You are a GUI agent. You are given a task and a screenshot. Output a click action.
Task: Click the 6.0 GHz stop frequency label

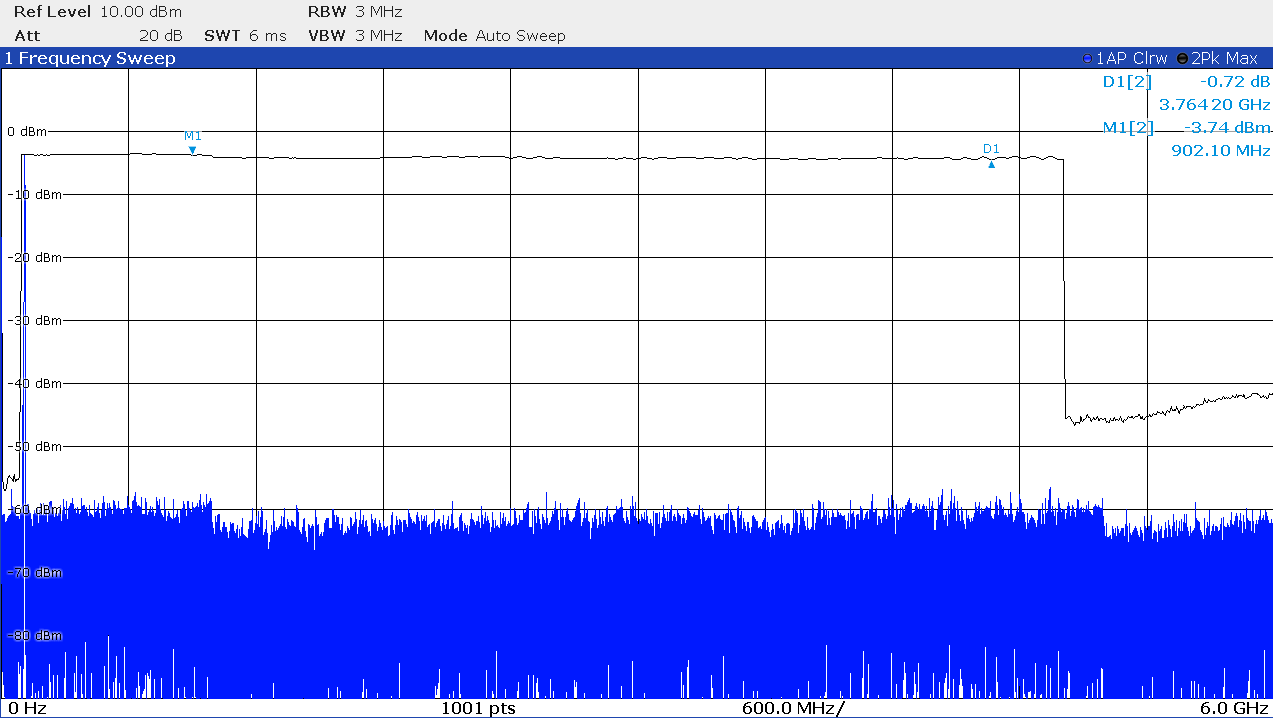coord(1234,708)
